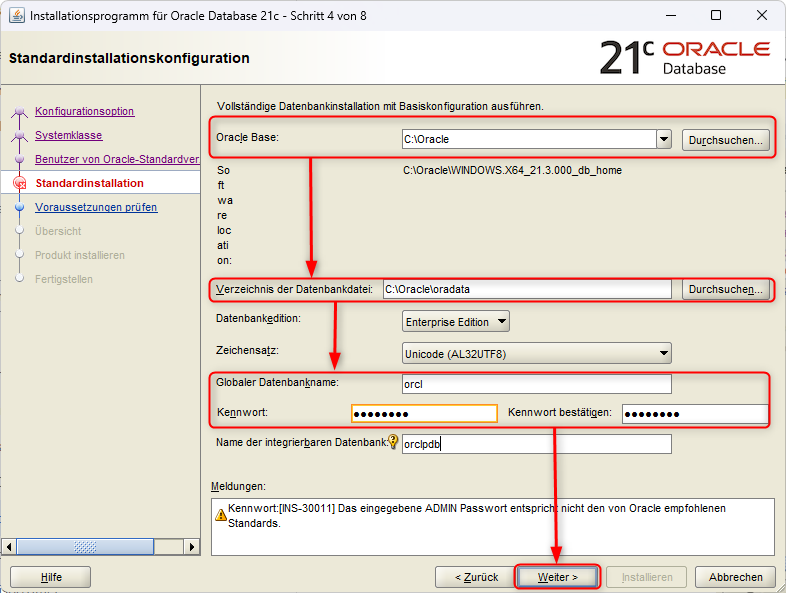Open Hilfe for the installer

[51, 577]
